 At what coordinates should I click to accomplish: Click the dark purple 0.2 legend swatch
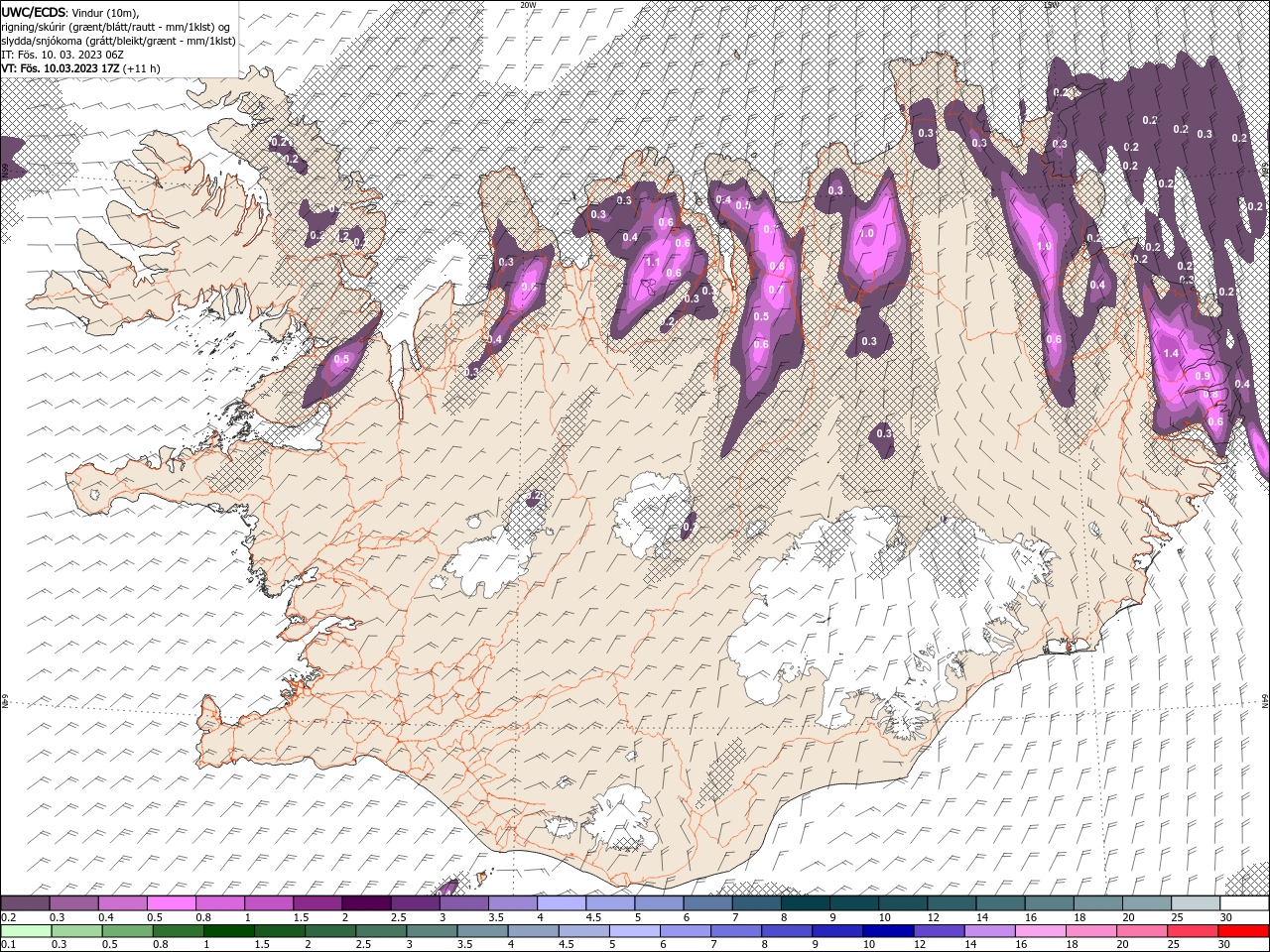tap(26, 903)
